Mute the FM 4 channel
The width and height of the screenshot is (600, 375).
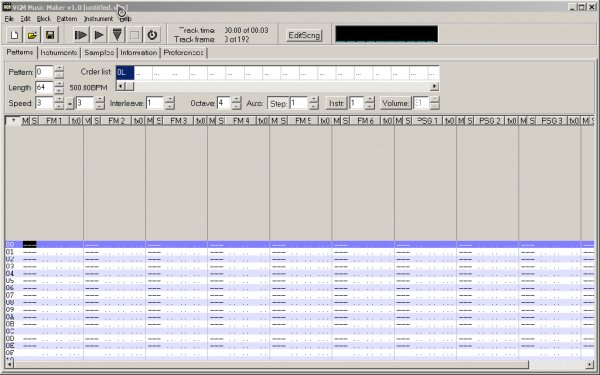(x=212, y=121)
